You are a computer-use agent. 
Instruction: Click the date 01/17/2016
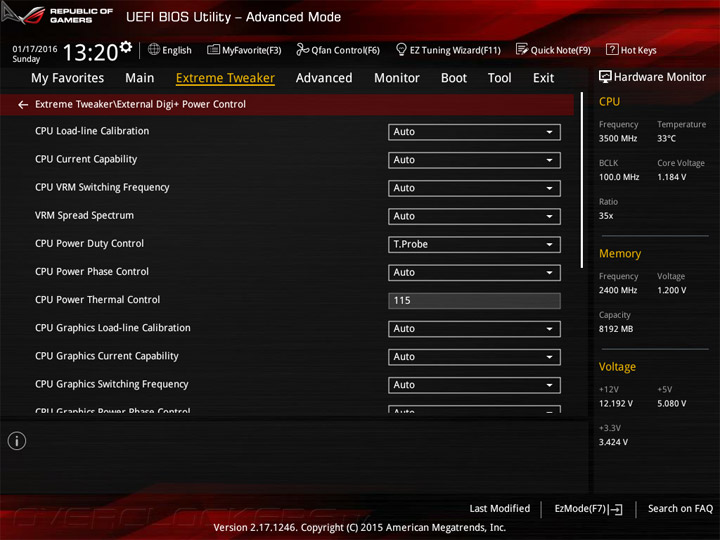(x=35, y=49)
